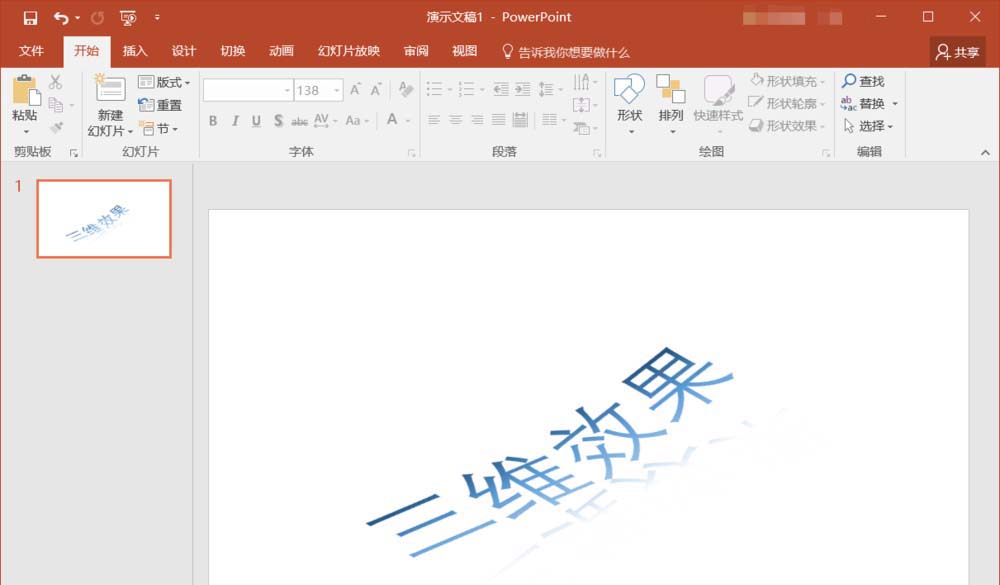The image size is (1000, 585).
Task: Expand the 粘贴 dropdown arrow
Action: [26, 131]
